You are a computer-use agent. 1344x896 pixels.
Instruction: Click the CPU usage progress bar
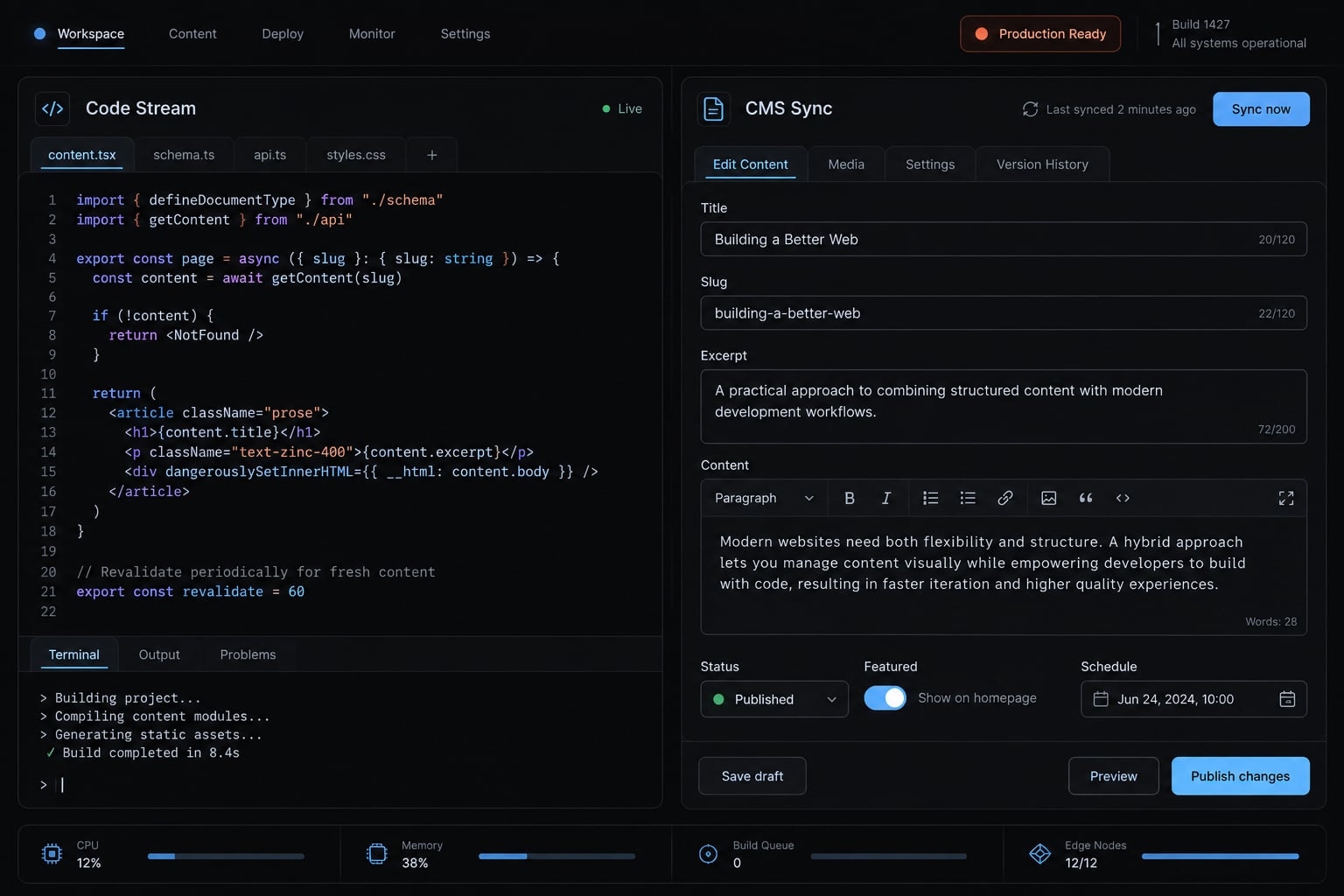point(226,856)
